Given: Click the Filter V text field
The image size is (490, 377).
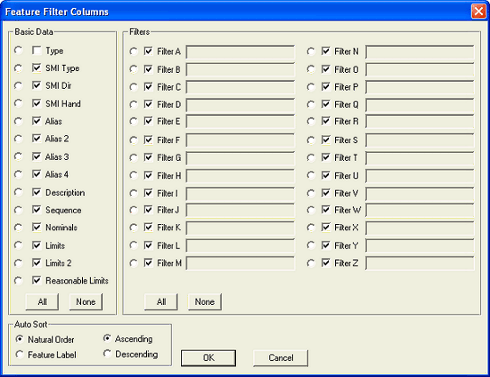Looking at the screenshot, I should tap(420, 194).
